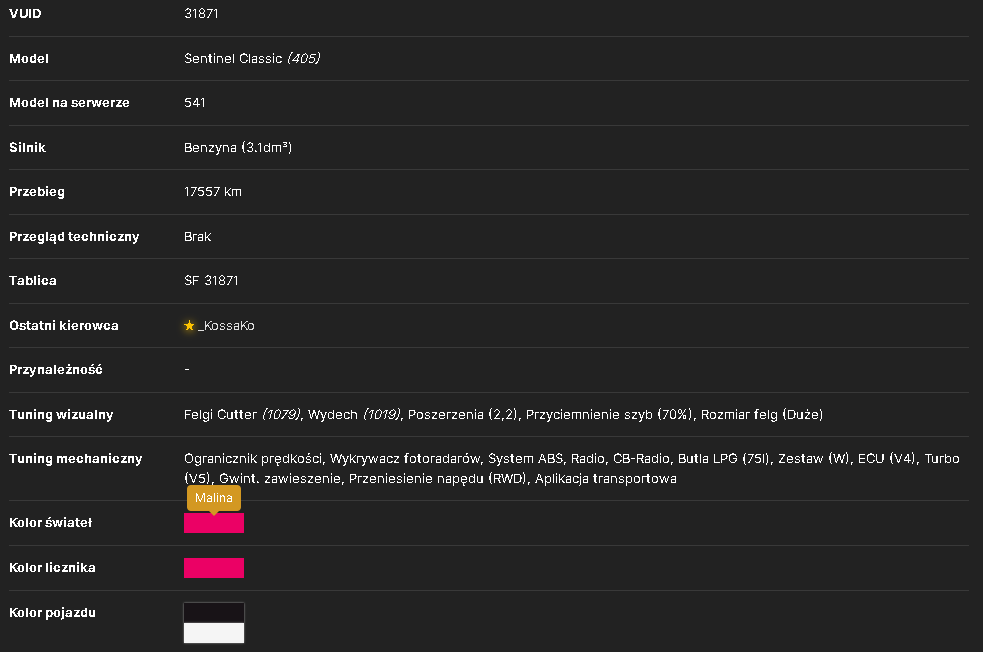
Task: Click the Kolor pojazdu label
Action: click(52, 613)
